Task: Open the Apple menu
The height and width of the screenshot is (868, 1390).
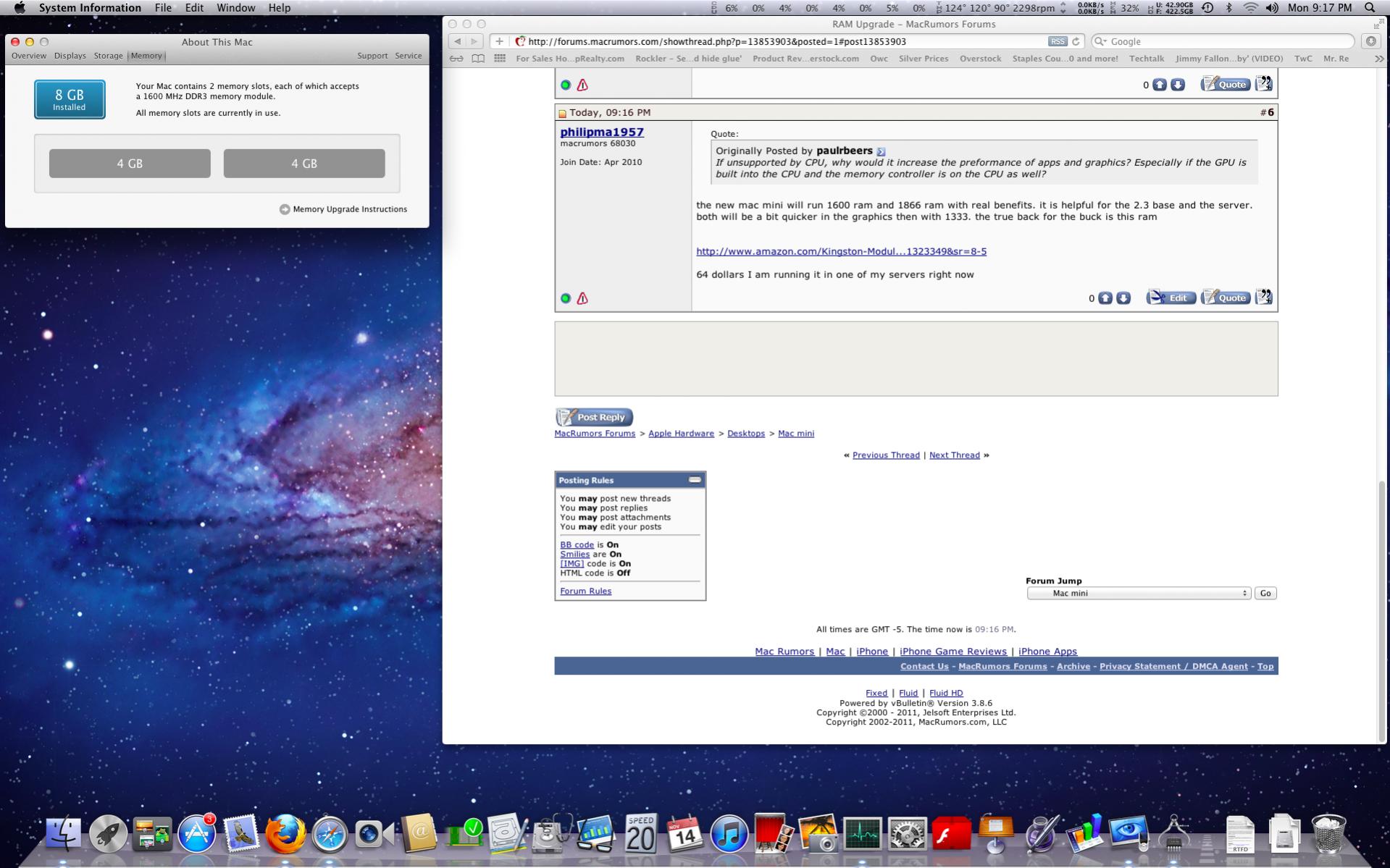Action: coord(20,8)
